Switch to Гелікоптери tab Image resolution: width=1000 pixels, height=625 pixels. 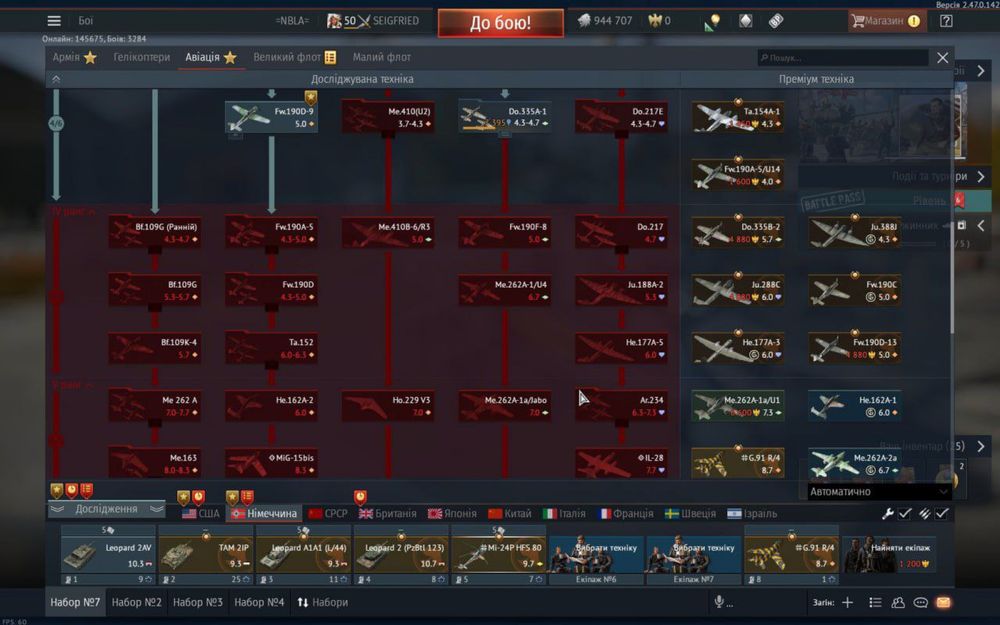142,57
